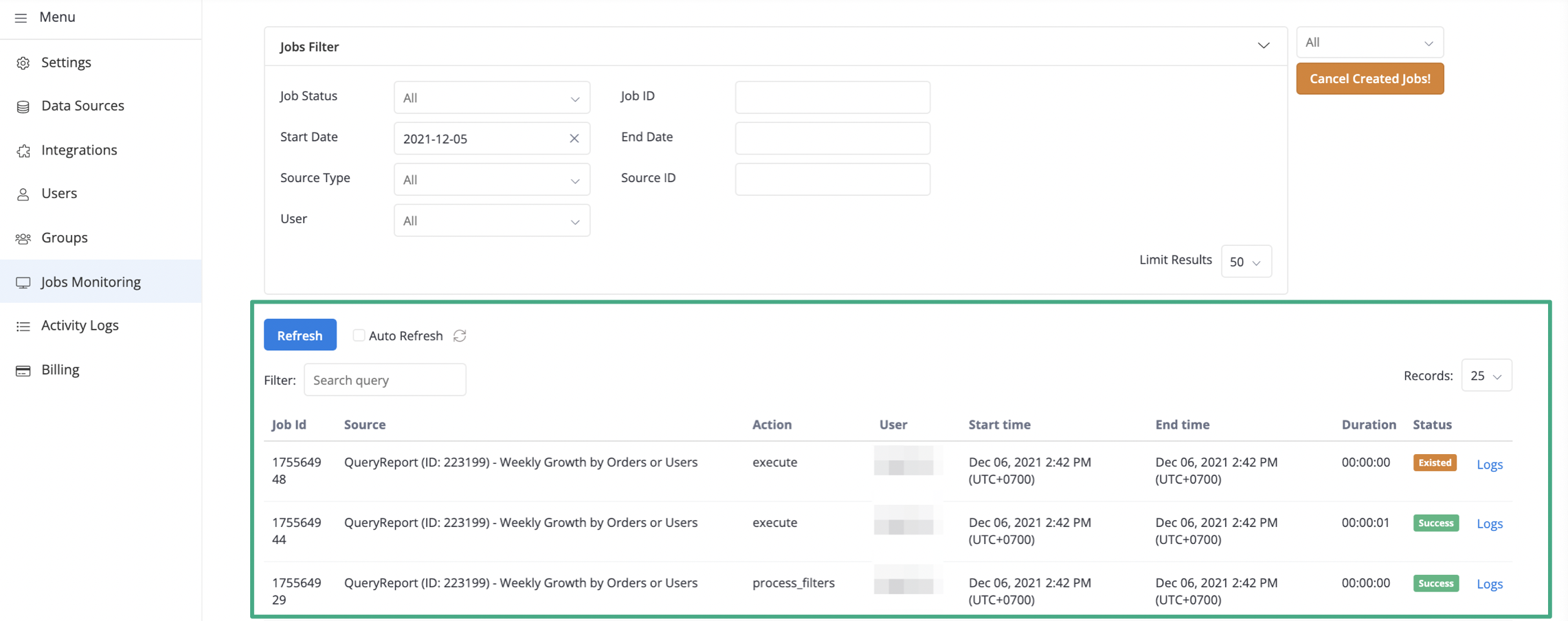1568x621 pixels.
Task: Enable the Auto Refresh checkbox
Action: click(x=358, y=335)
